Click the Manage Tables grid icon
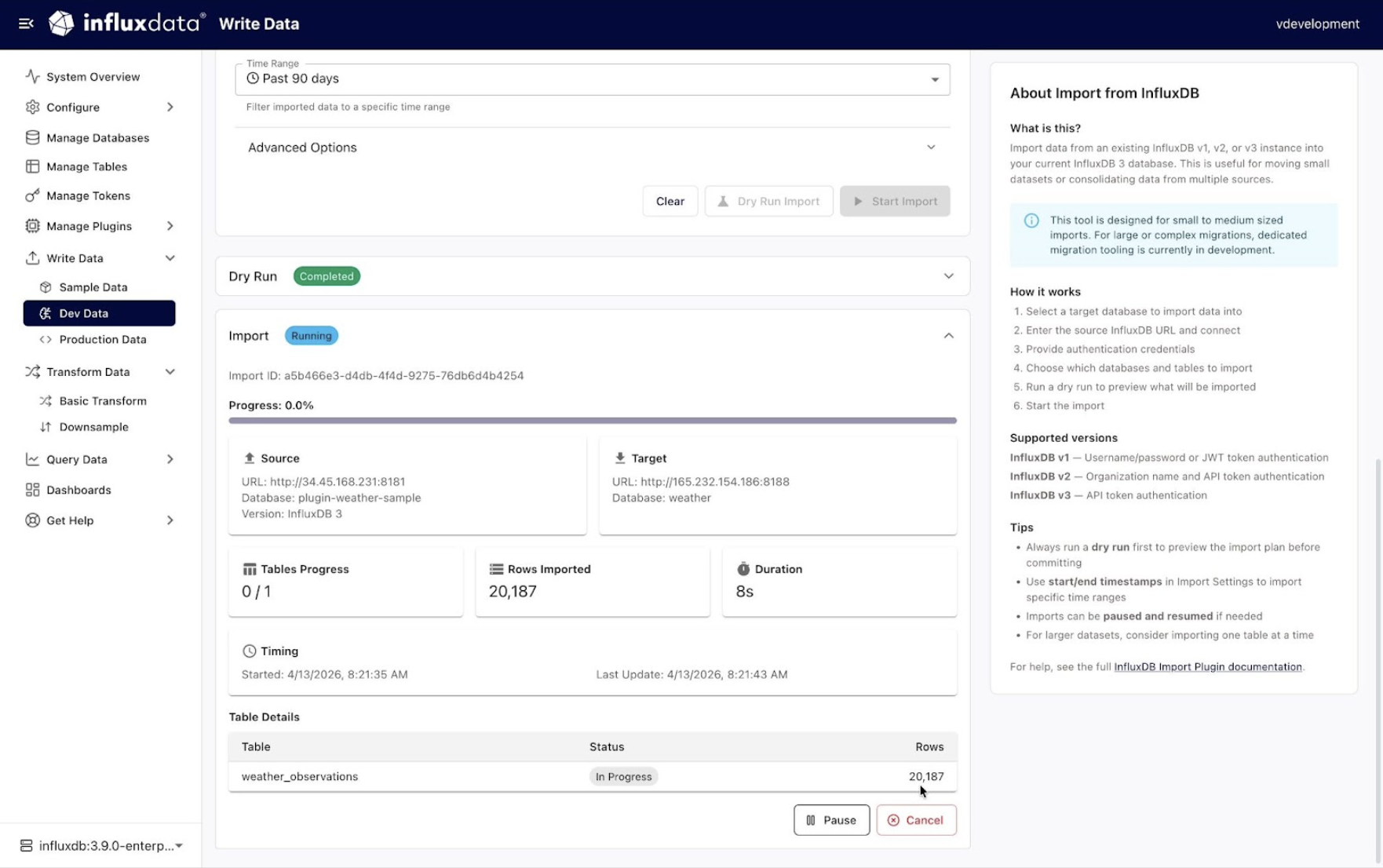1383x868 pixels. 32,166
